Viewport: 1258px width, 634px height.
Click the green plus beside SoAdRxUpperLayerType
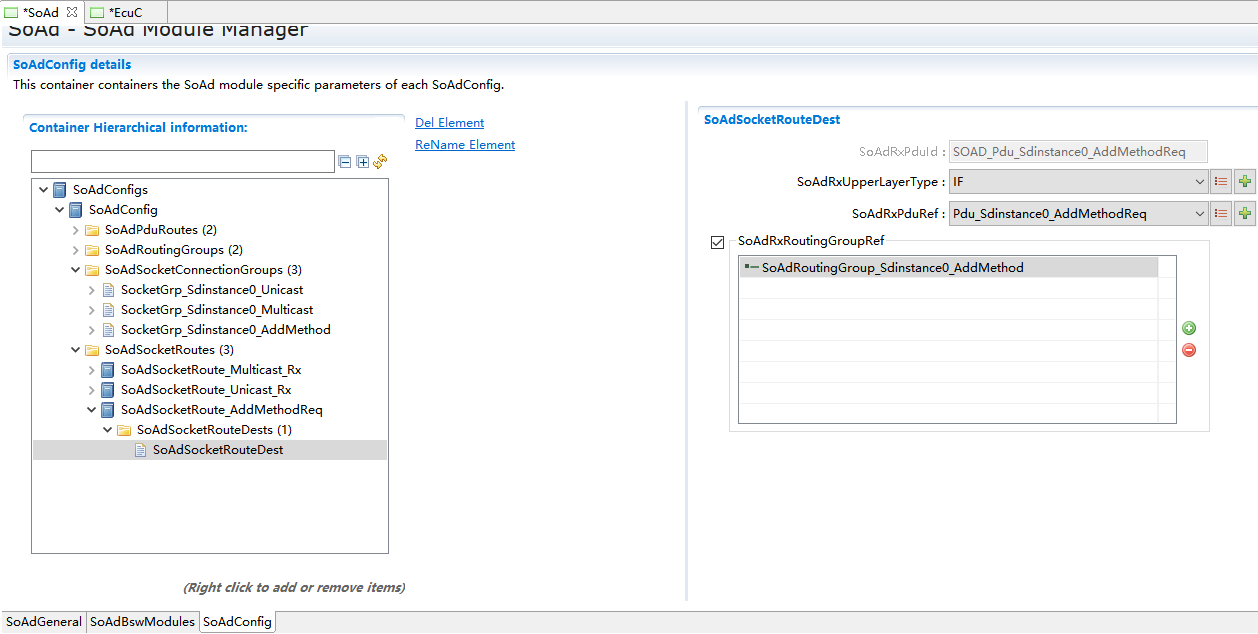tap(1244, 182)
